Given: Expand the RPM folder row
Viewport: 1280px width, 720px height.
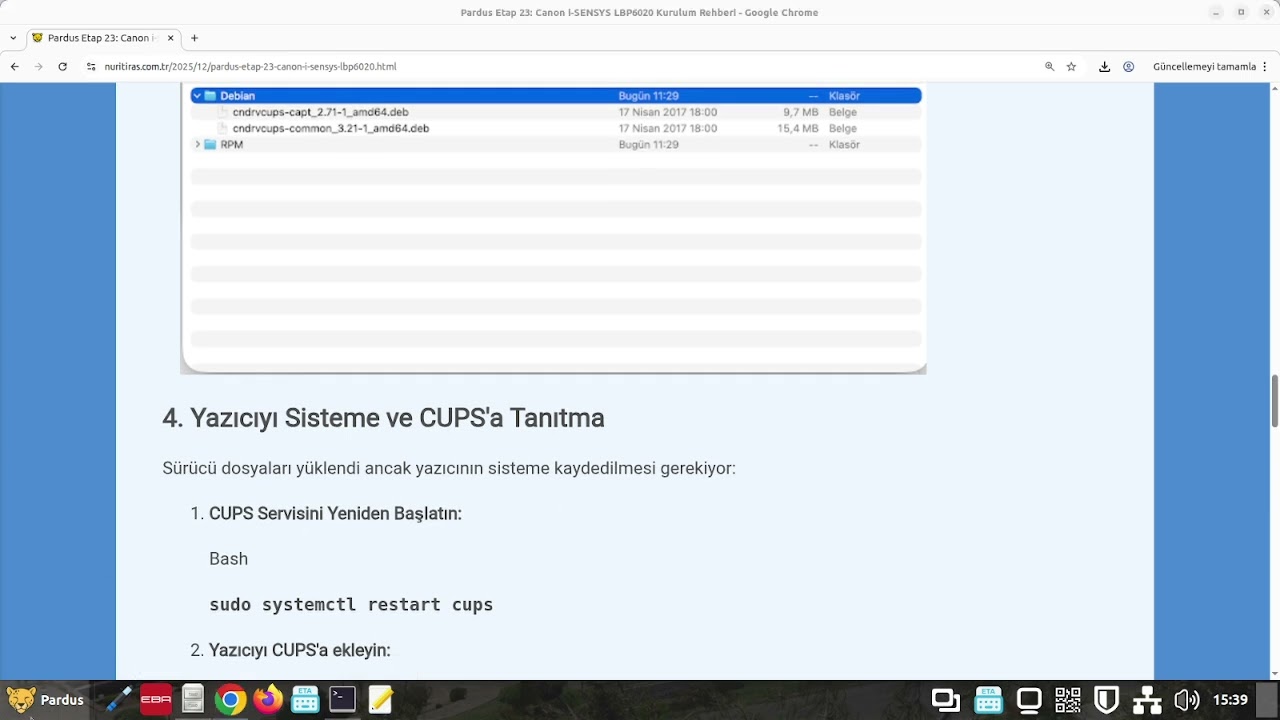Looking at the screenshot, I should click(x=198, y=145).
